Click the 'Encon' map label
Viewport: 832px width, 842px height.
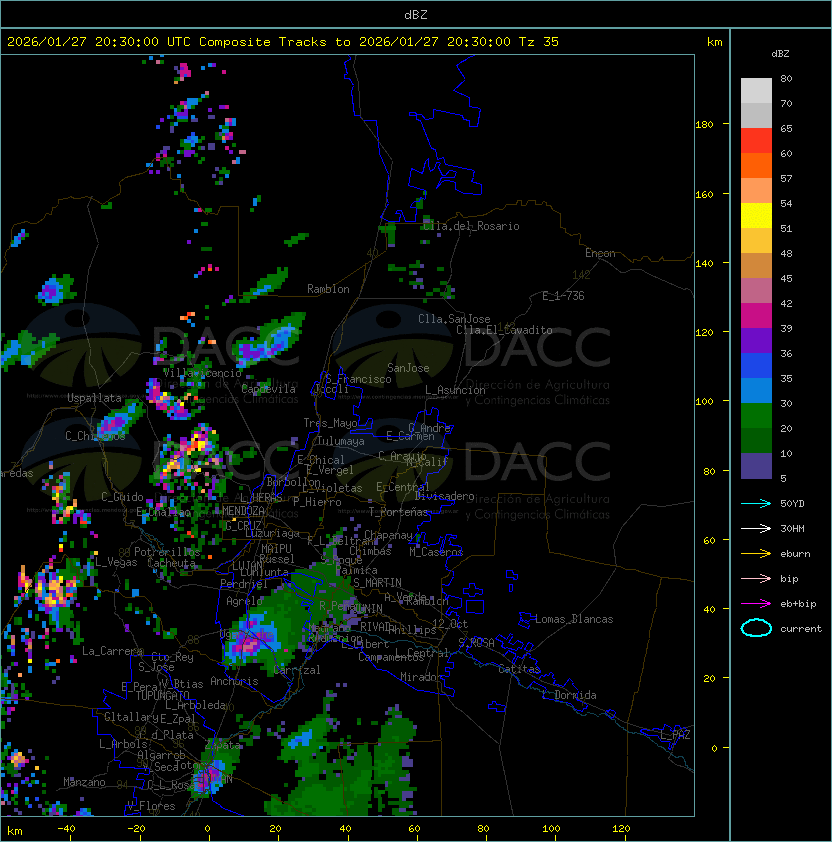(x=600, y=253)
